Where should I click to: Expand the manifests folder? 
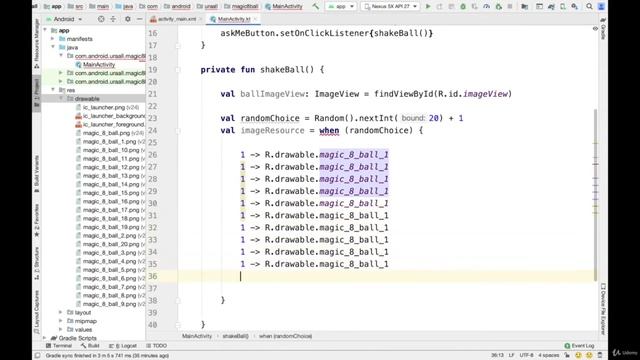pos(53,39)
